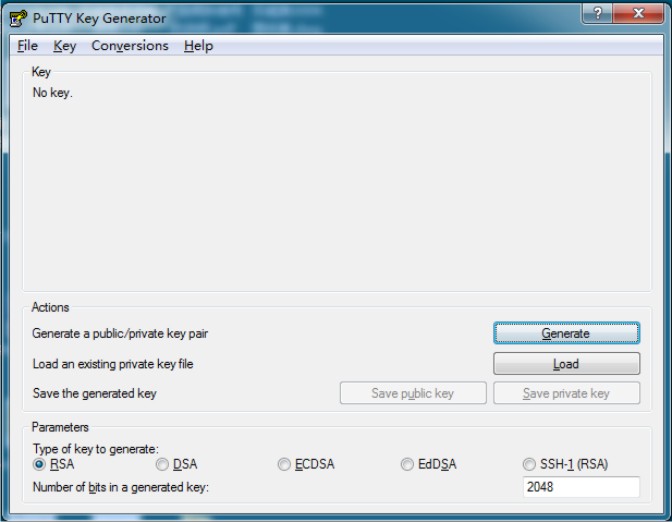Image resolution: width=672 pixels, height=522 pixels.
Task: Click Generate to create a key pair
Action: 566,333
